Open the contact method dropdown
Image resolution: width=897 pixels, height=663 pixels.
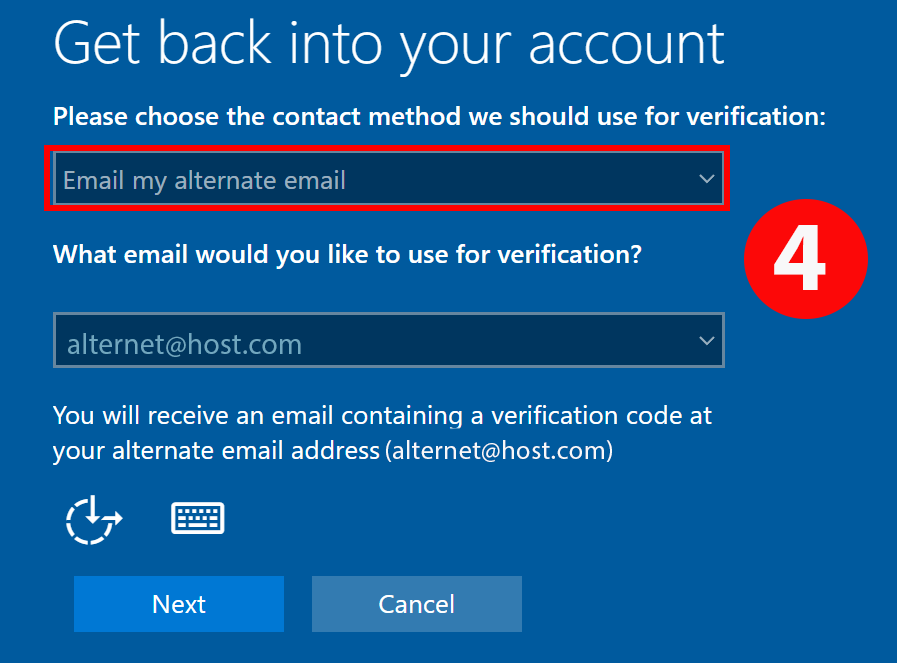tap(388, 178)
